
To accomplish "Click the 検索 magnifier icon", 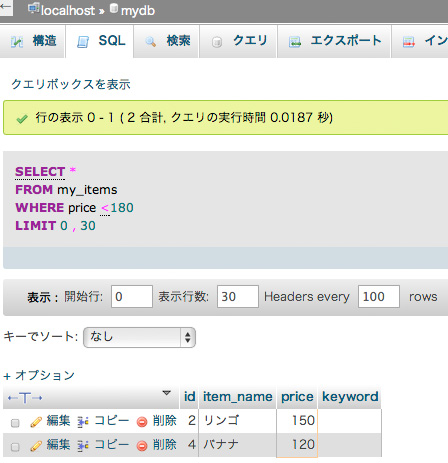I will coord(150,42).
